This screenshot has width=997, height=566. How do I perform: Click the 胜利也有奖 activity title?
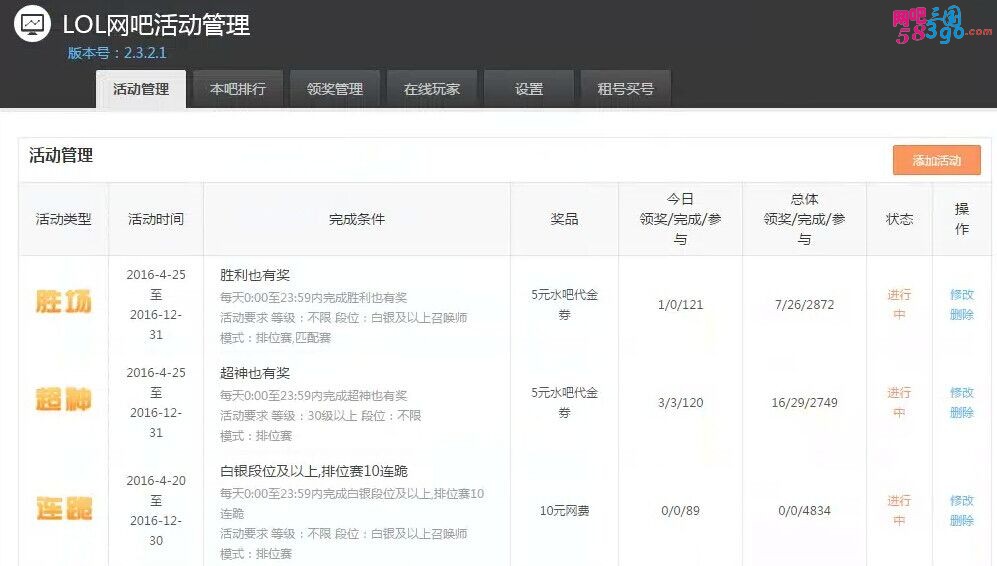(x=255, y=275)
